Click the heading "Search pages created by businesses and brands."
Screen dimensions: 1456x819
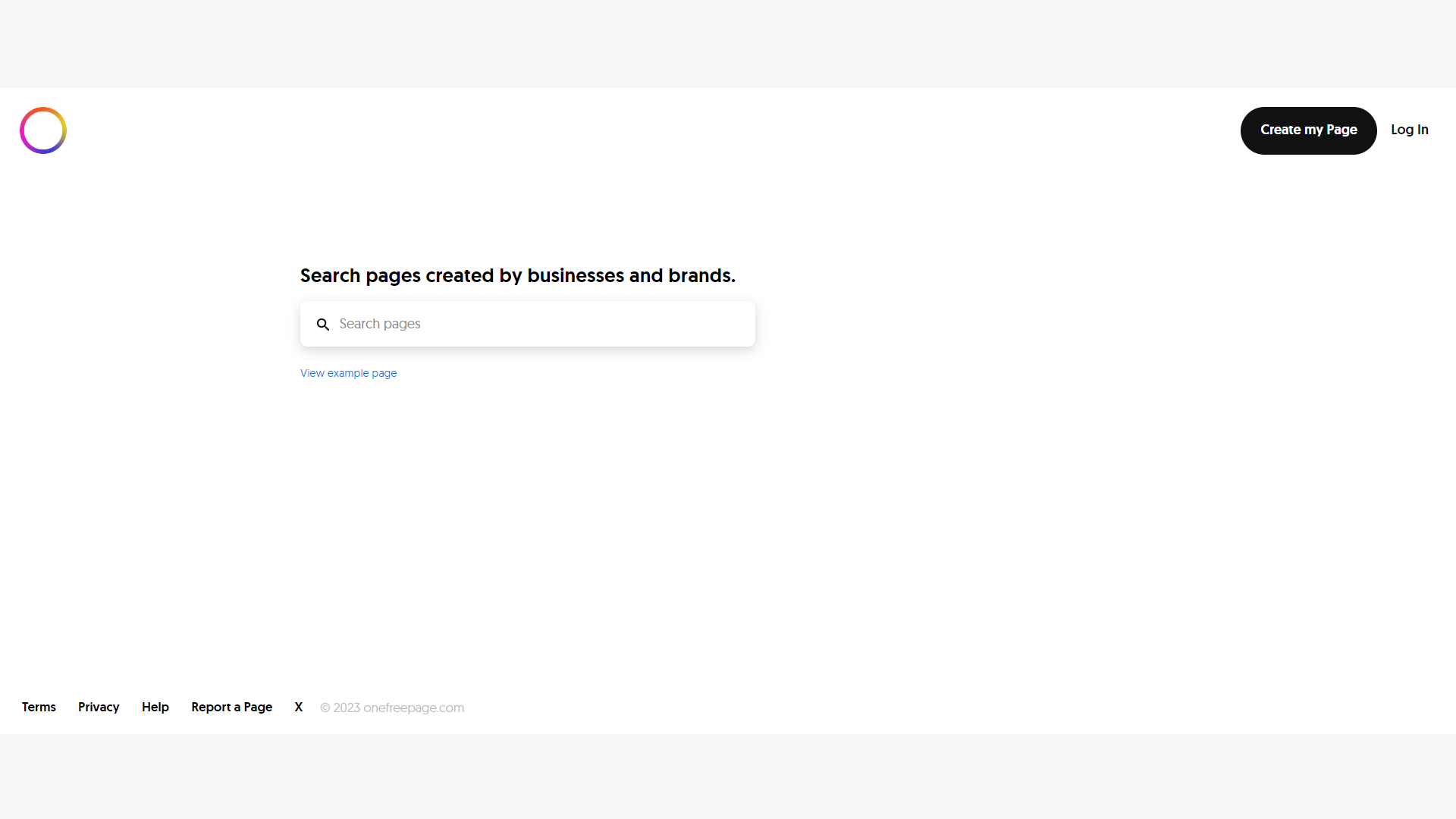518,275
